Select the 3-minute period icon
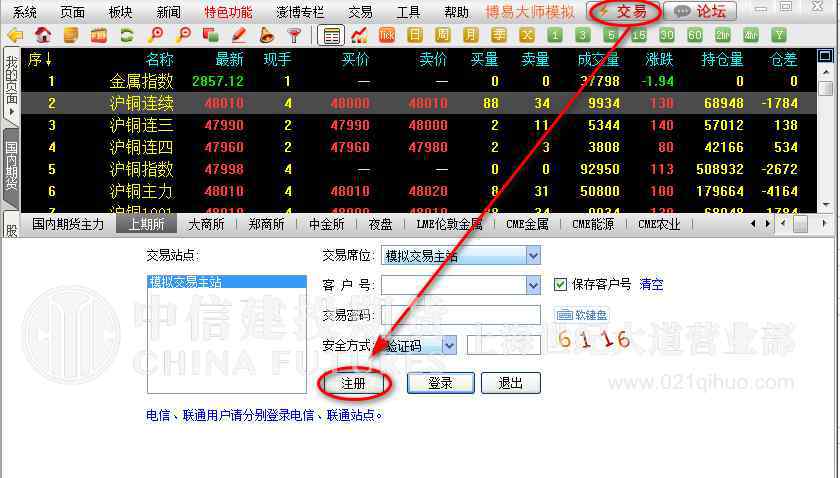 582,35
